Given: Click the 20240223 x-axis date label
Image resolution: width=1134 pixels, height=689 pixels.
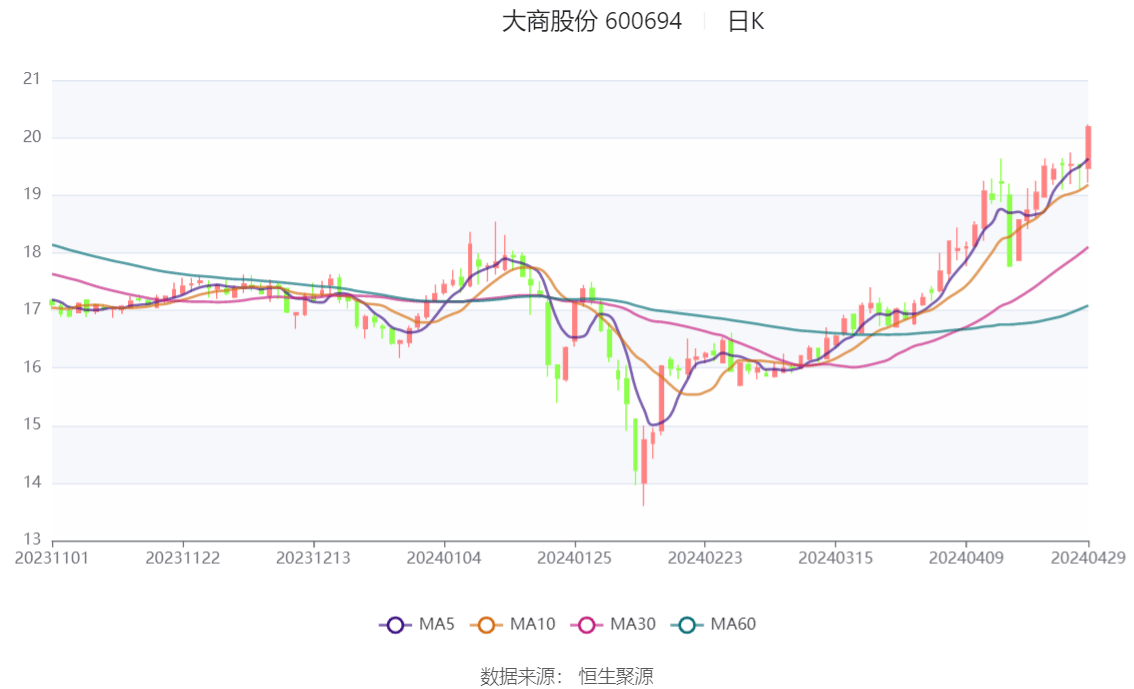Looking at the screenshot, I should click(705, 558).
